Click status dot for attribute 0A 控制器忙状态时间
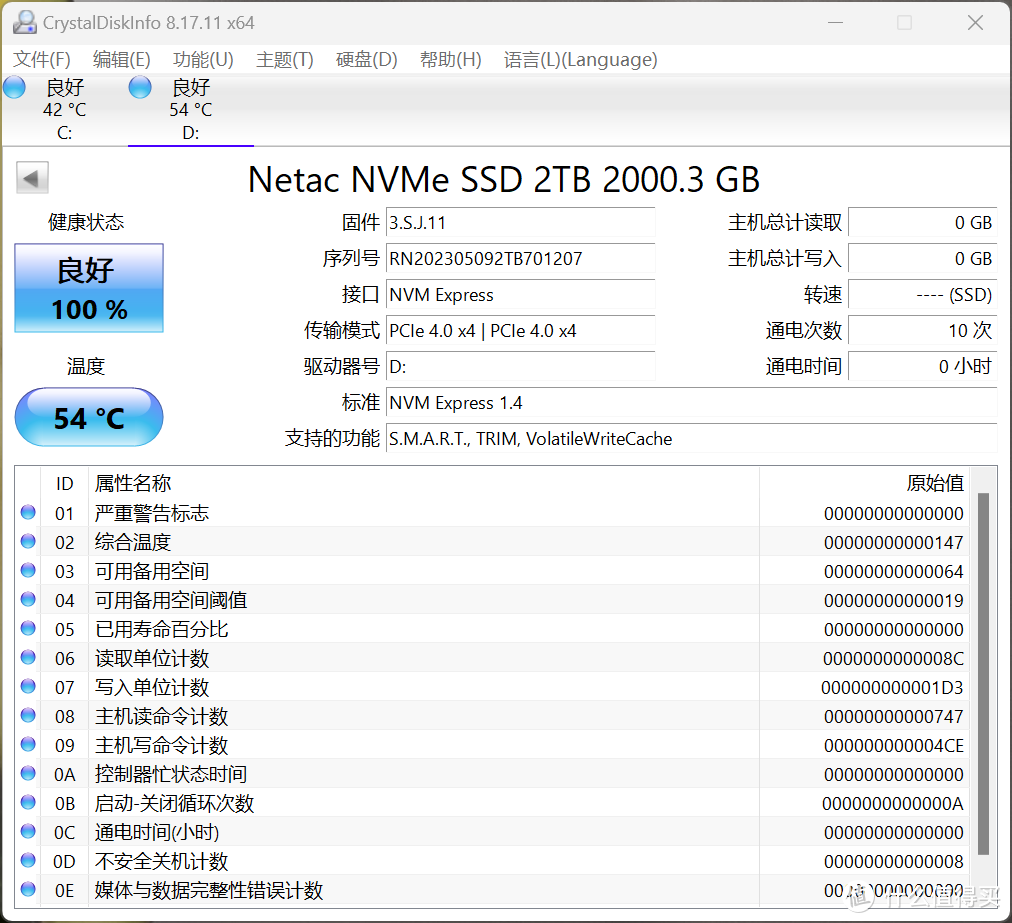The image size is (1012, 923). pyautogui.click(x=28, y=773)
